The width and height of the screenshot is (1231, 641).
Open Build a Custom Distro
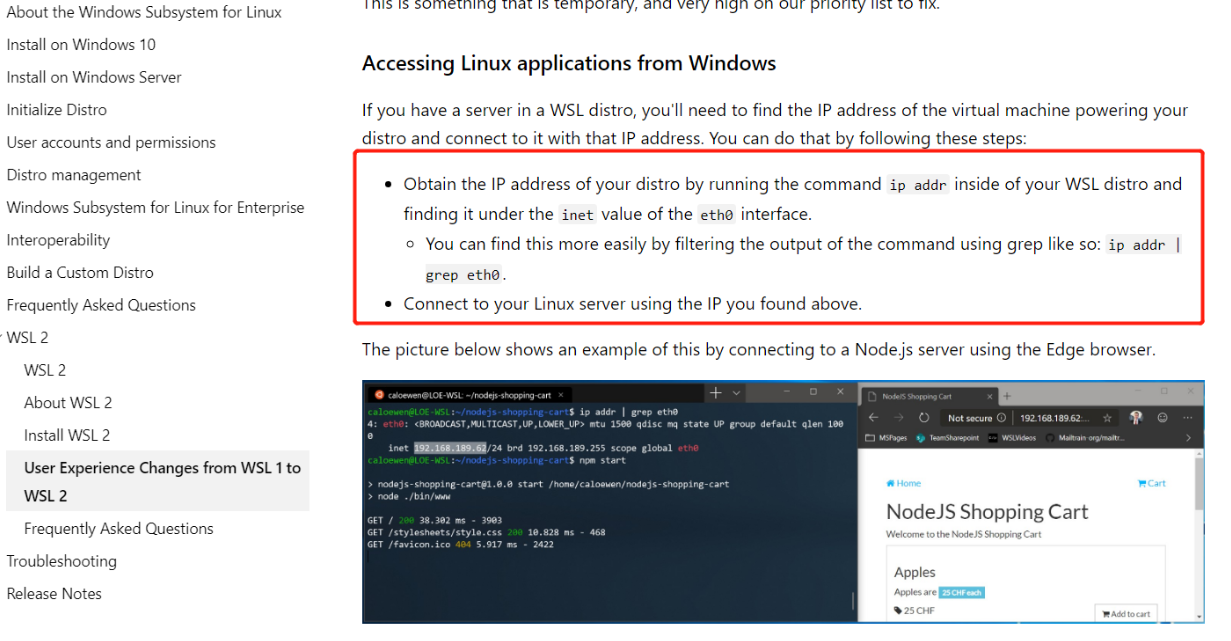[x=80, y=273]
